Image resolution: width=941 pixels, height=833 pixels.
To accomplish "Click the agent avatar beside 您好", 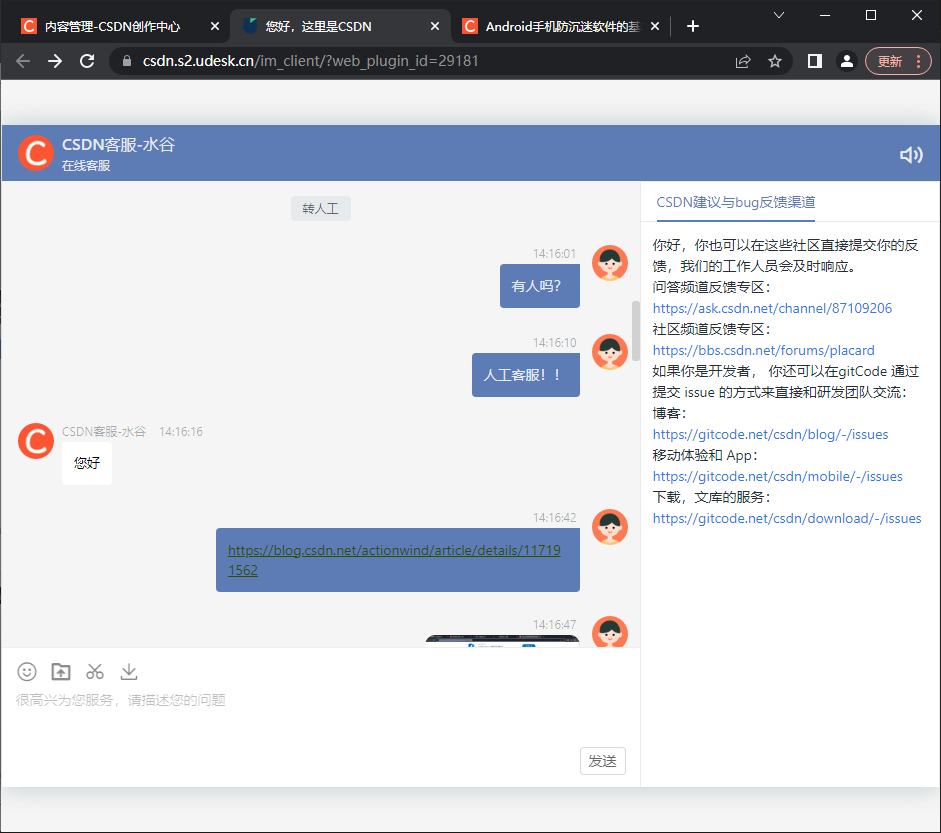I will [36, 441].
